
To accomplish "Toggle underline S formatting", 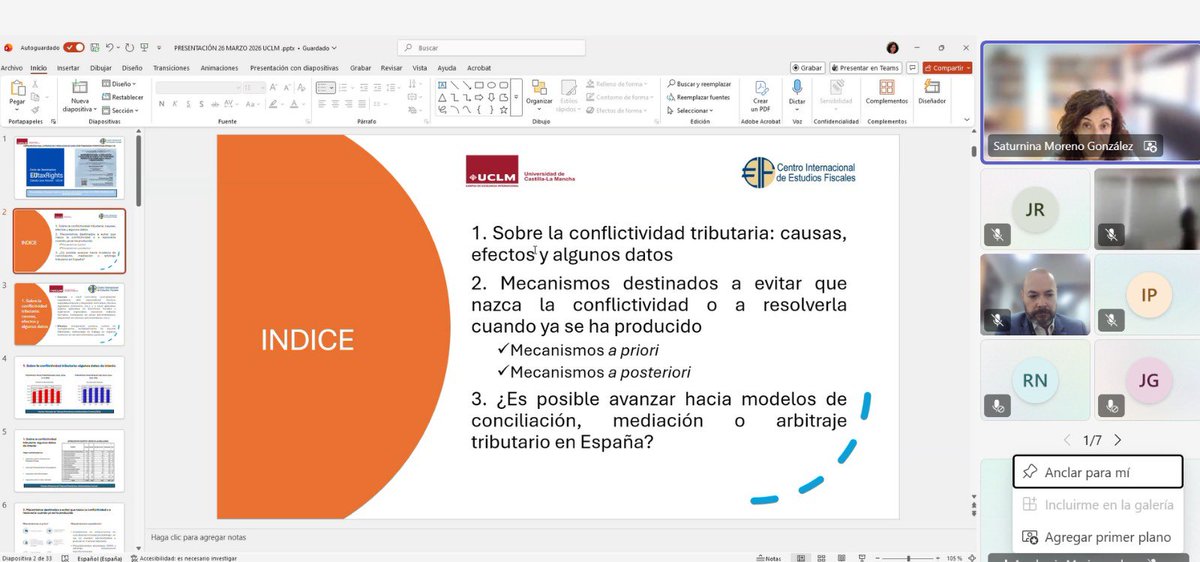I will [x=189, y=103].
